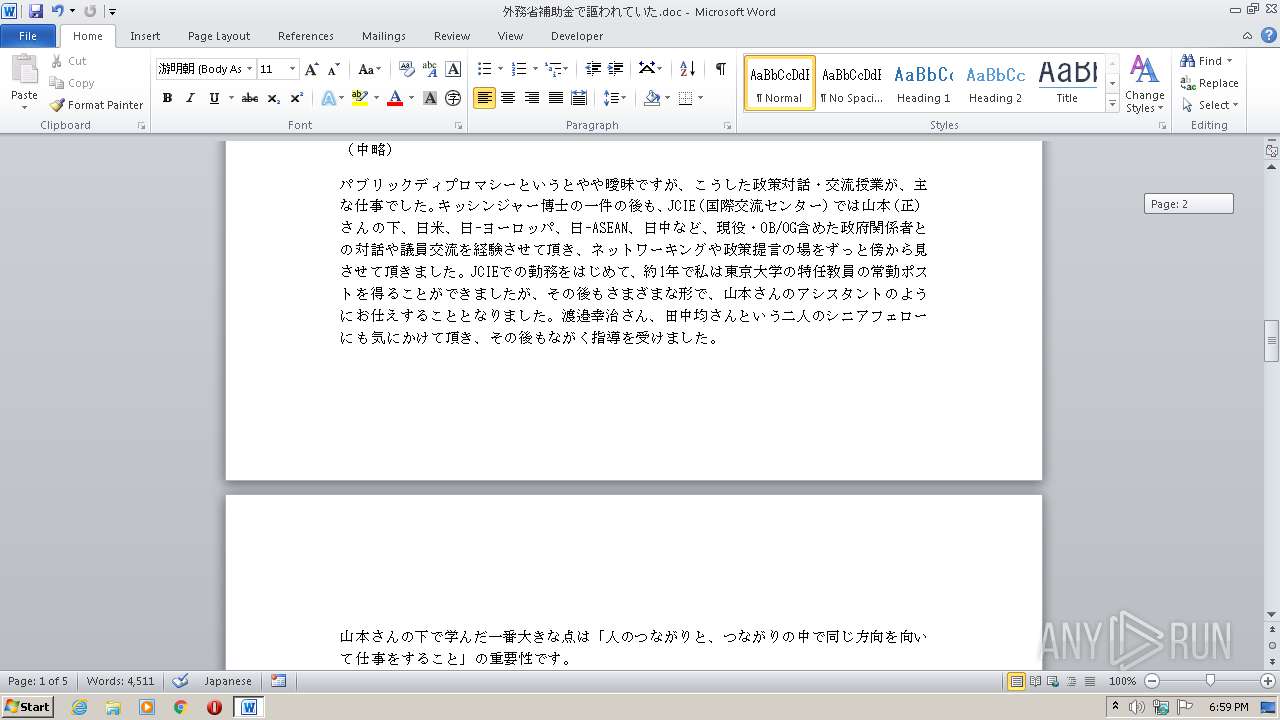The width and height of the screenshot is (1280, 720).
Task: Decrease paragraph indent
Action: 593,69
